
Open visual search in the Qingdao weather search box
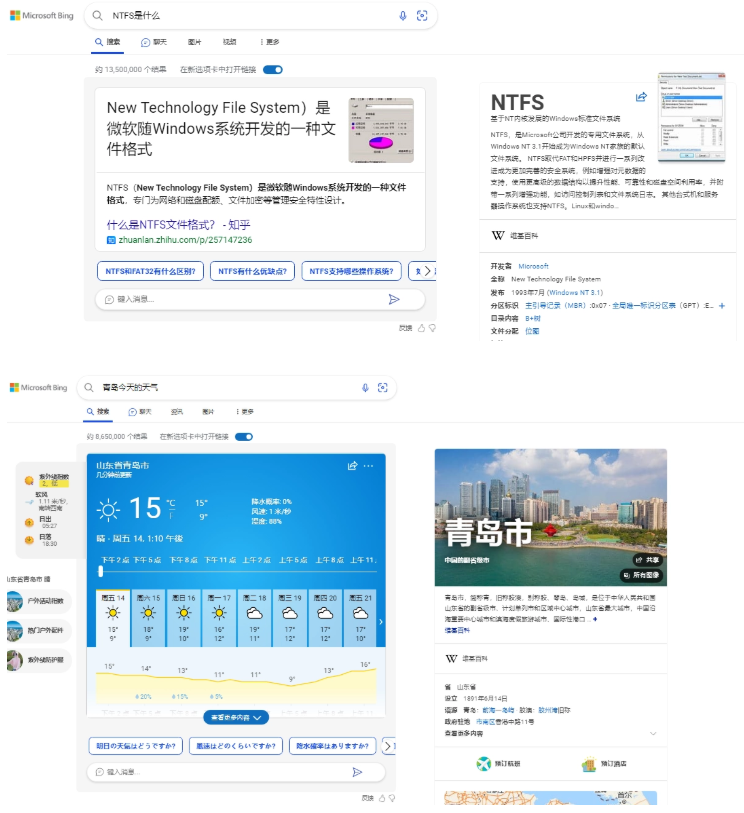pyautogui.click(x=383, y=387)
